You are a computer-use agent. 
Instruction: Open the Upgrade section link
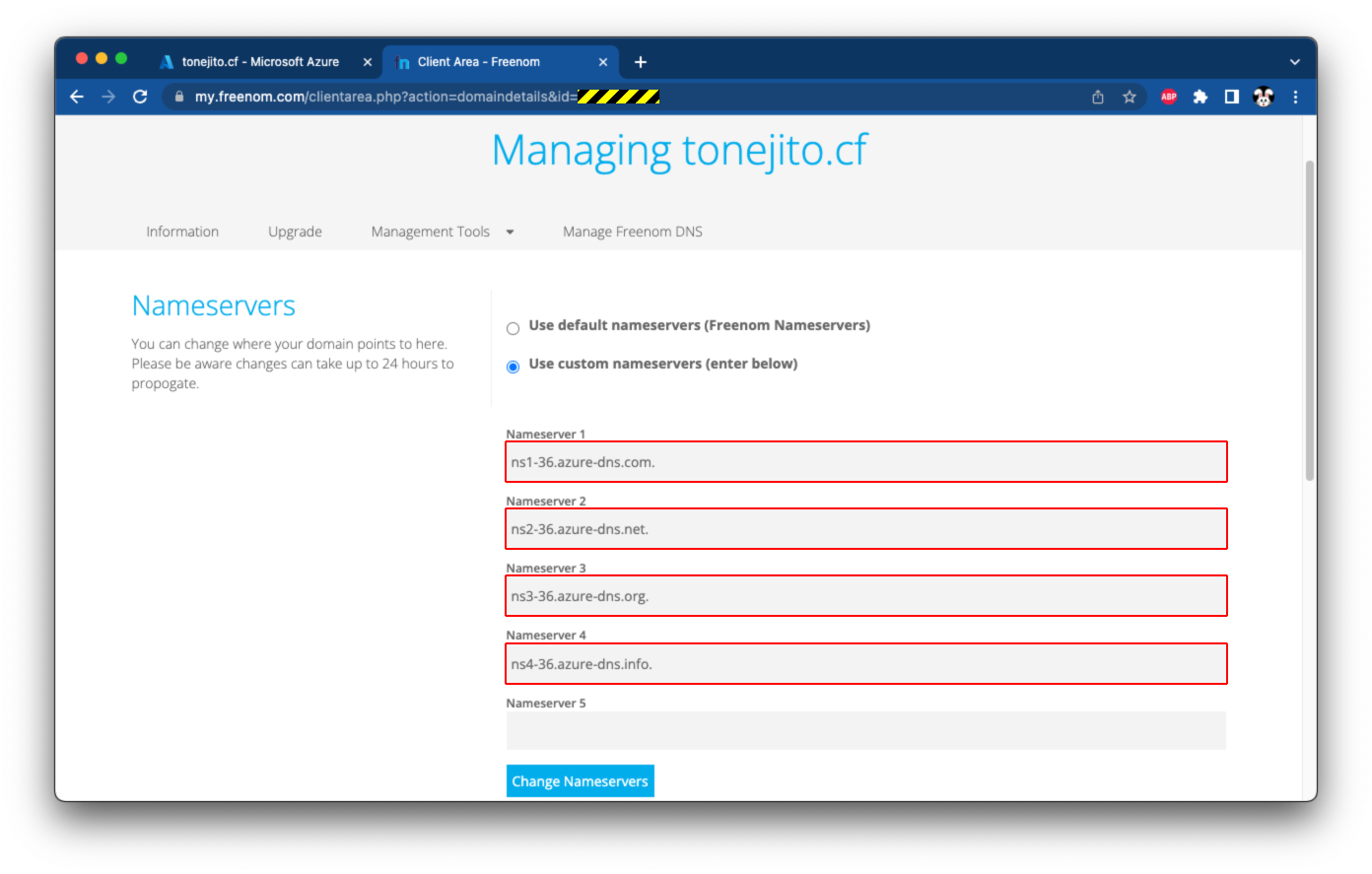click(295, 232)
